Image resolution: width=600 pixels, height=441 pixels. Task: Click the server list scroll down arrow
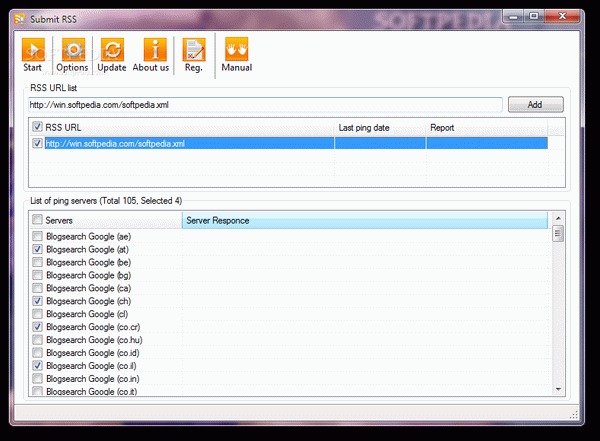(558, 389)
